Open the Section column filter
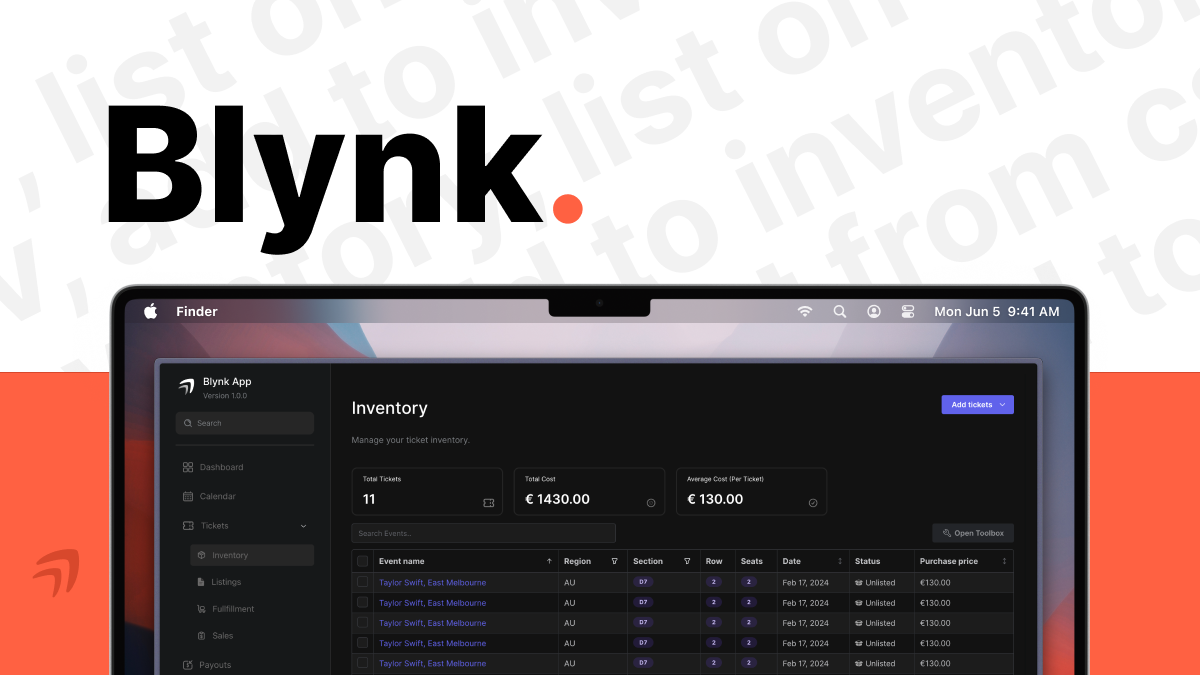Screen dimensions: 1200x675 [687, 561]
